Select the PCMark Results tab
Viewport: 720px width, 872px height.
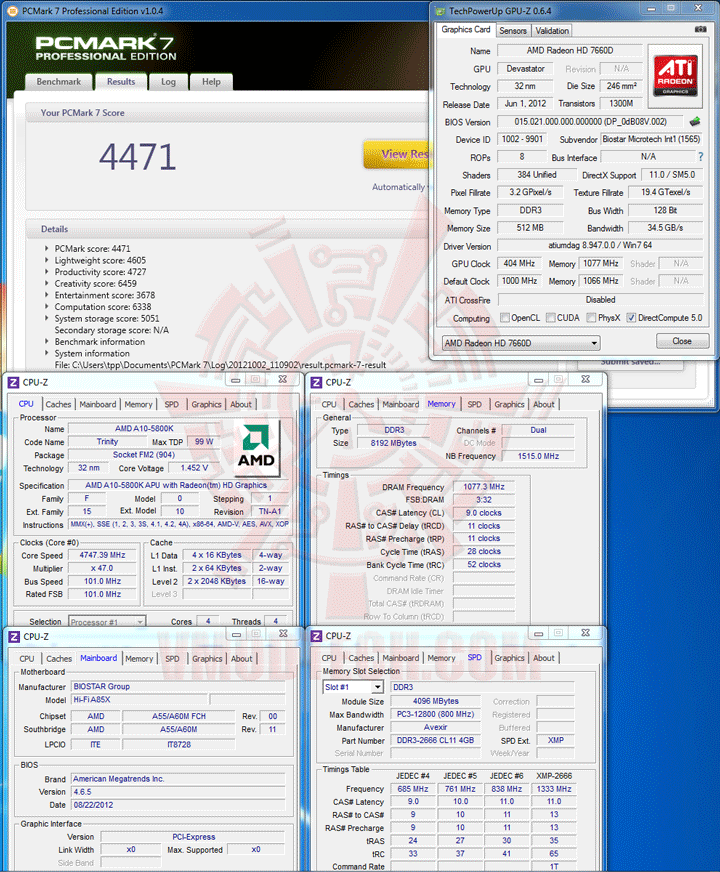coord(121,82)
